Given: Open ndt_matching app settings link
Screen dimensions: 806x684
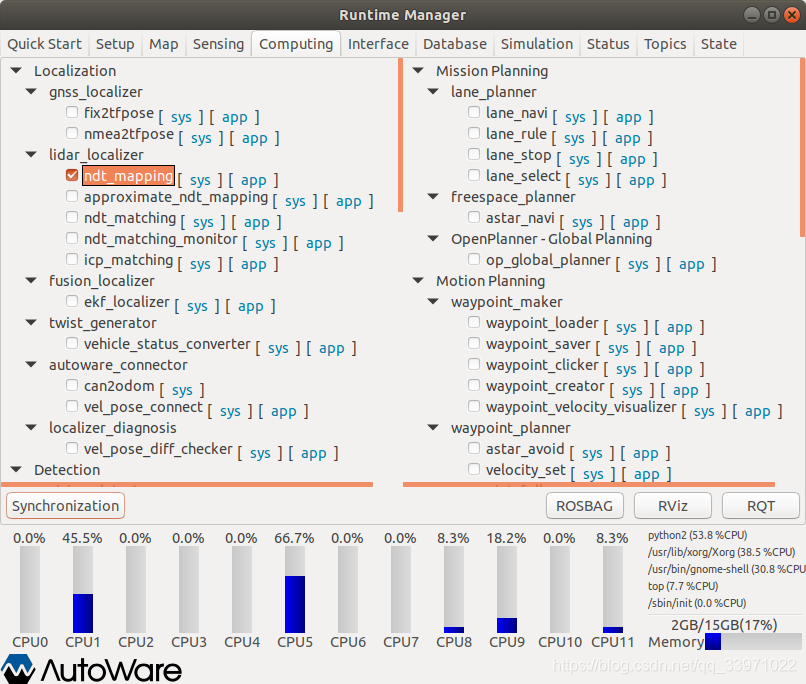Looking at the screenshot, I should [257, 222].
